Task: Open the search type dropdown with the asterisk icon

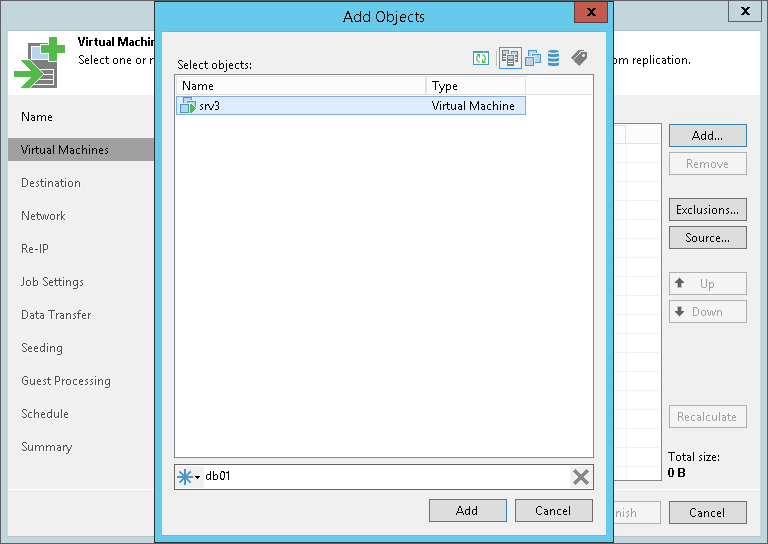Action: point(189,476)
